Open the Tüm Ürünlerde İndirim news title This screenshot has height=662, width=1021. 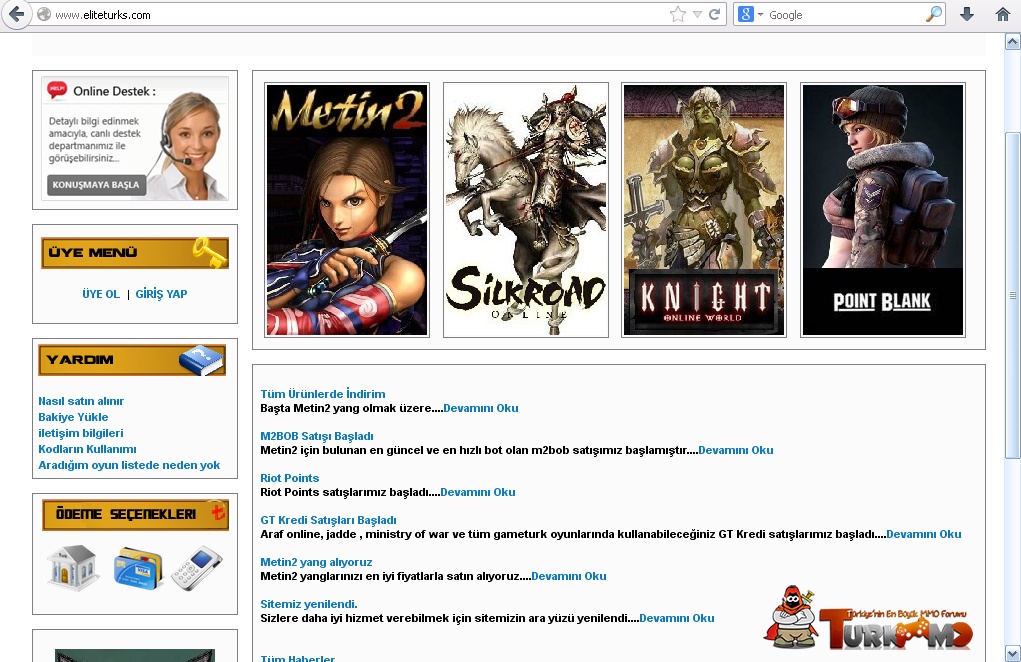click(x=323, y=394)
